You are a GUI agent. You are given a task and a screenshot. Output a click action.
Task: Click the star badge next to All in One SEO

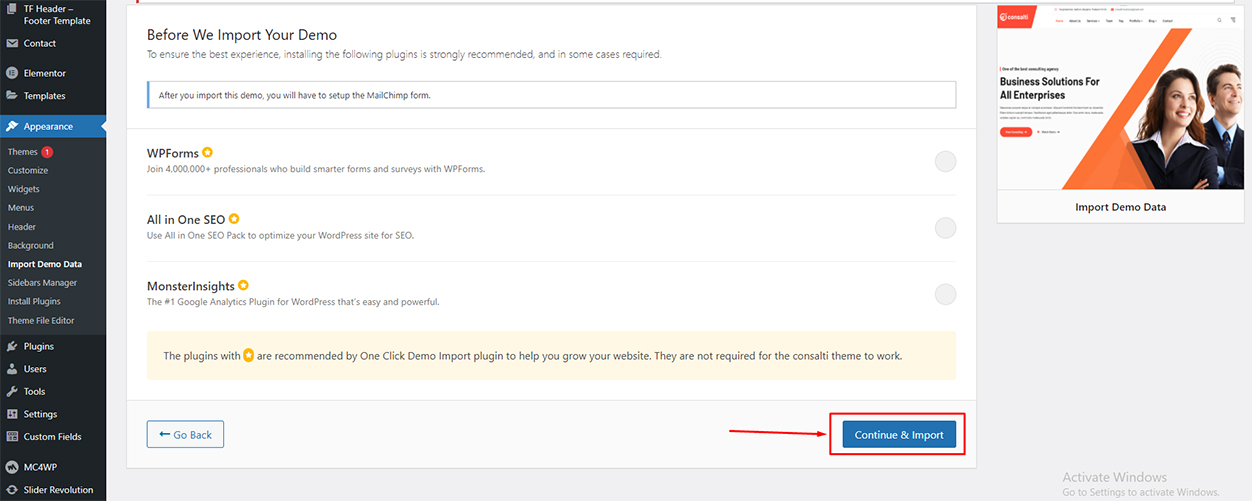pyautogui.click(x=233, y=218)
